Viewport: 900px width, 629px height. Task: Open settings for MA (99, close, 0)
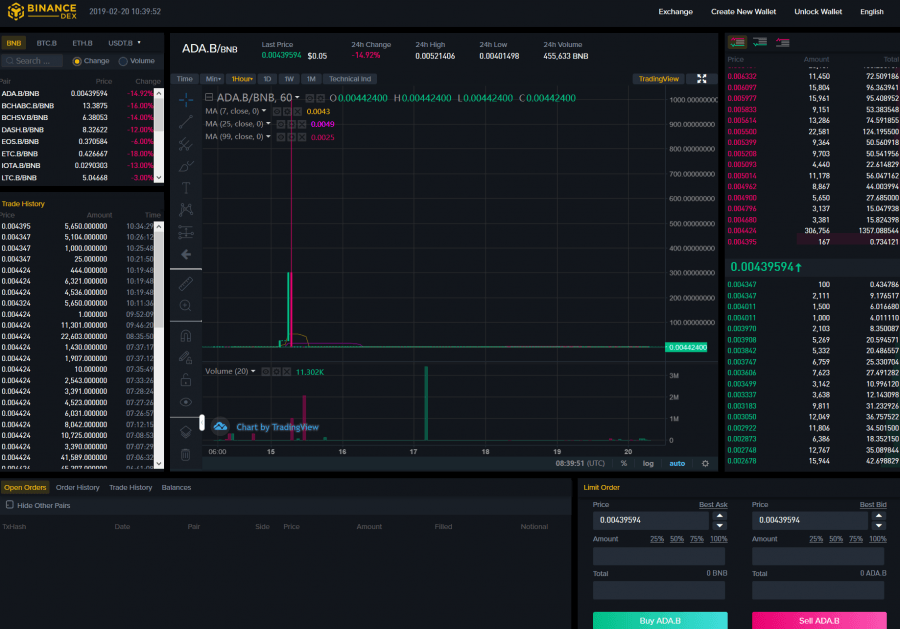(x=291, y=137)
